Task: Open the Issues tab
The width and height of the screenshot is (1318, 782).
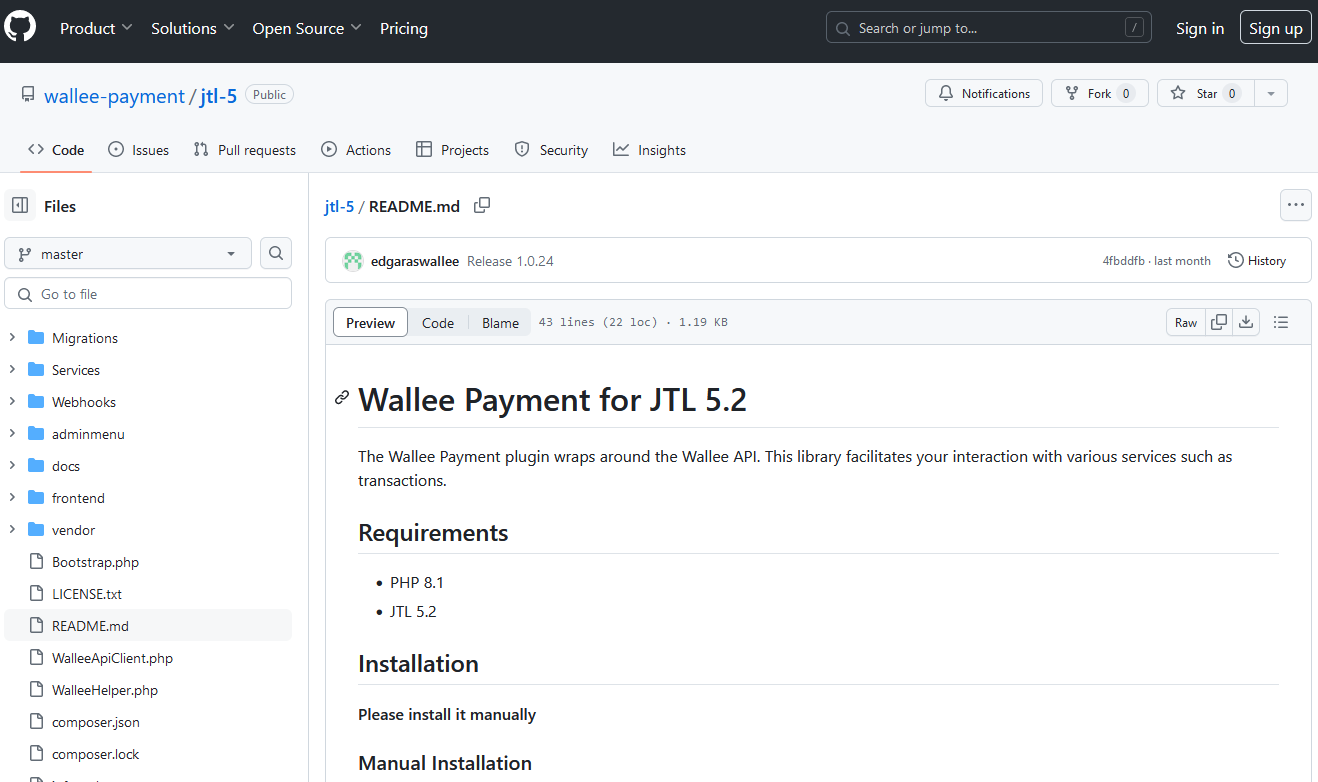Action: (138, 150)
